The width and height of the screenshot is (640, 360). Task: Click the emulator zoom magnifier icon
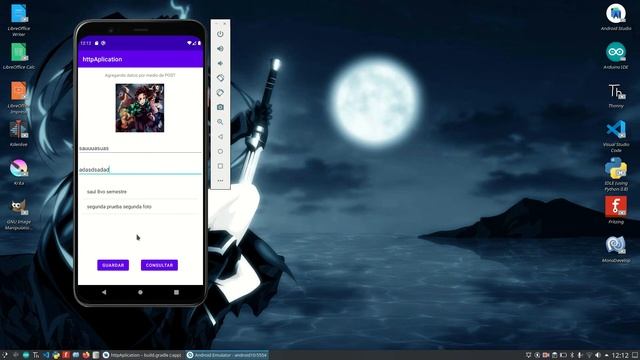tap(220, 122)
